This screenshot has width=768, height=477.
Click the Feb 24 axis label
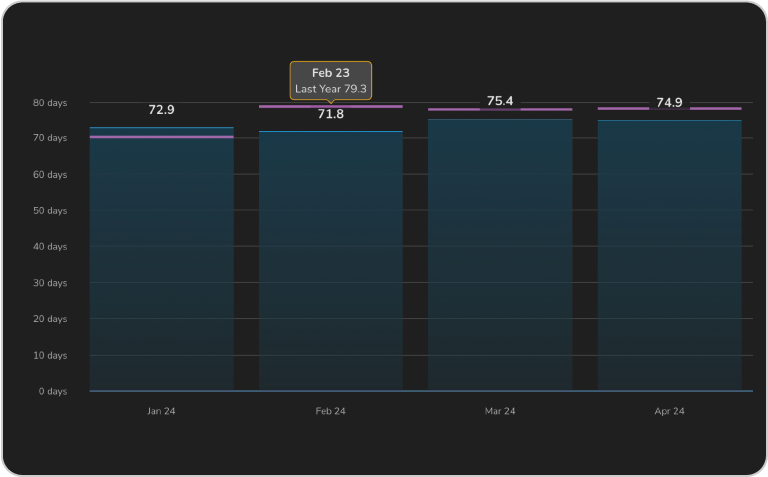tap(331, 411)
